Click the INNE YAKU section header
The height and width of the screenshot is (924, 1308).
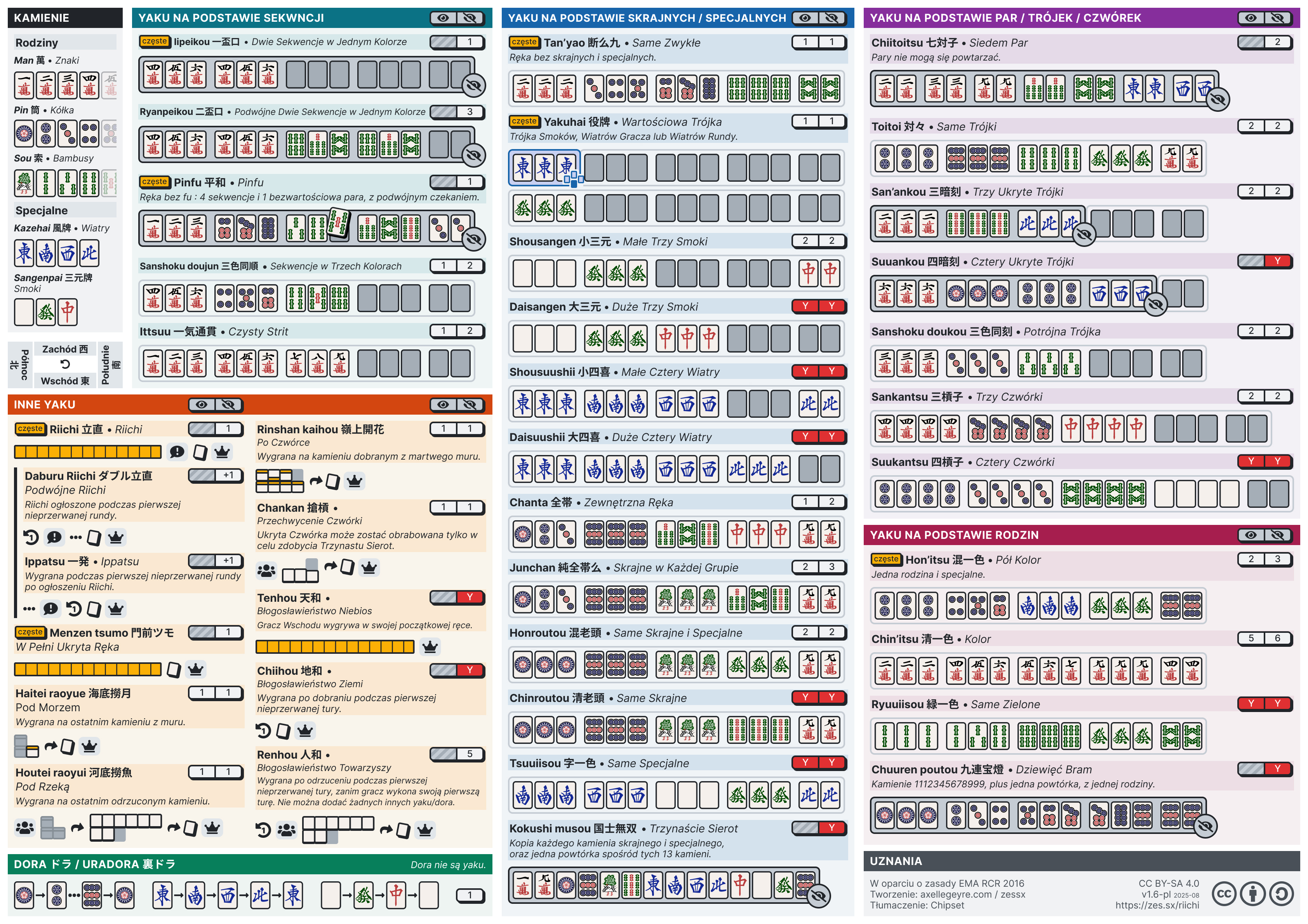(44, 405)
